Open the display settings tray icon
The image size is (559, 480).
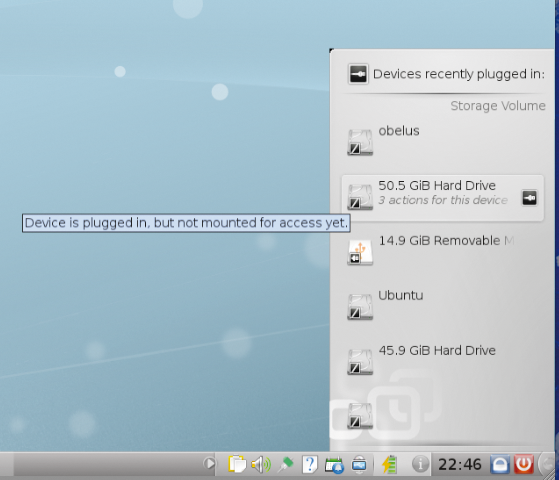[x=359, y=465]
